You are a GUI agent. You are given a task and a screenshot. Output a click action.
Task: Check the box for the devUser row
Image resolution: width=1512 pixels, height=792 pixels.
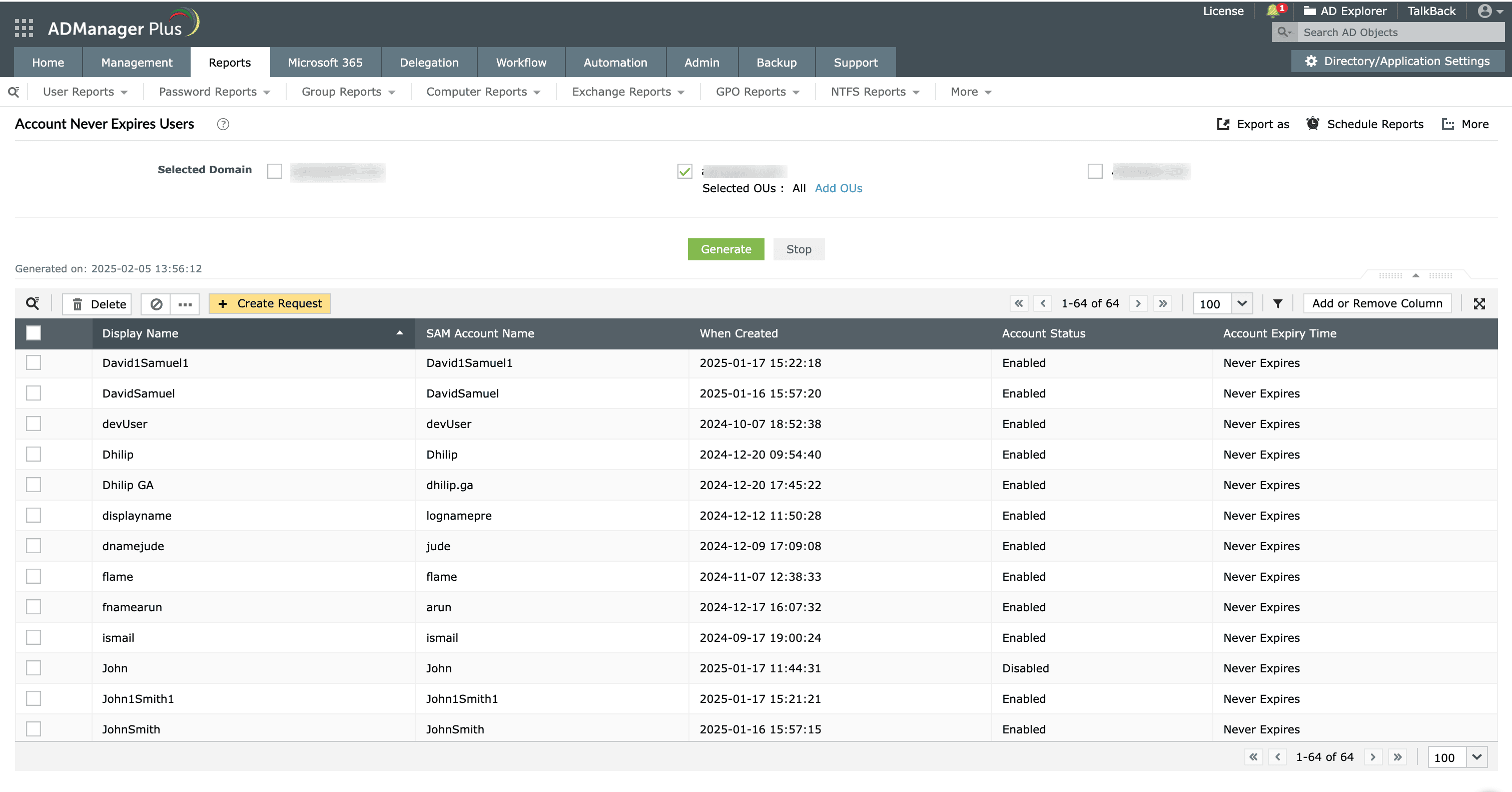coord(34,424)
